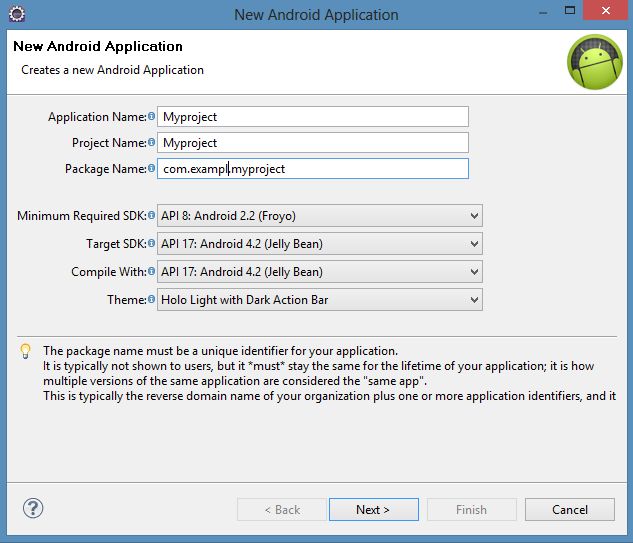Focus the Application Name text field
This screenshot has height=543, width=633.
(x=313, y=117)
